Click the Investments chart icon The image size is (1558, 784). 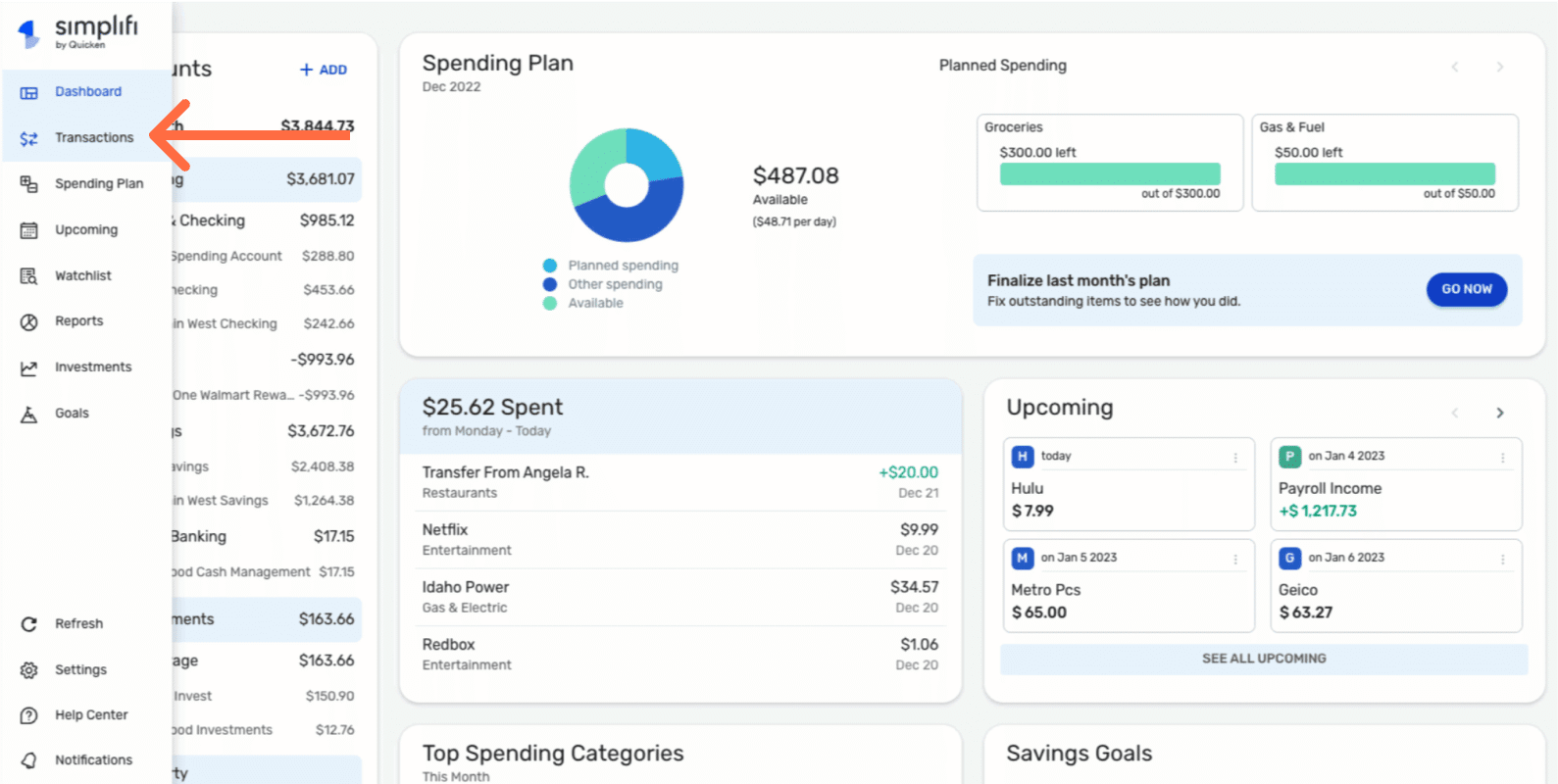click(x=29, y=367)
